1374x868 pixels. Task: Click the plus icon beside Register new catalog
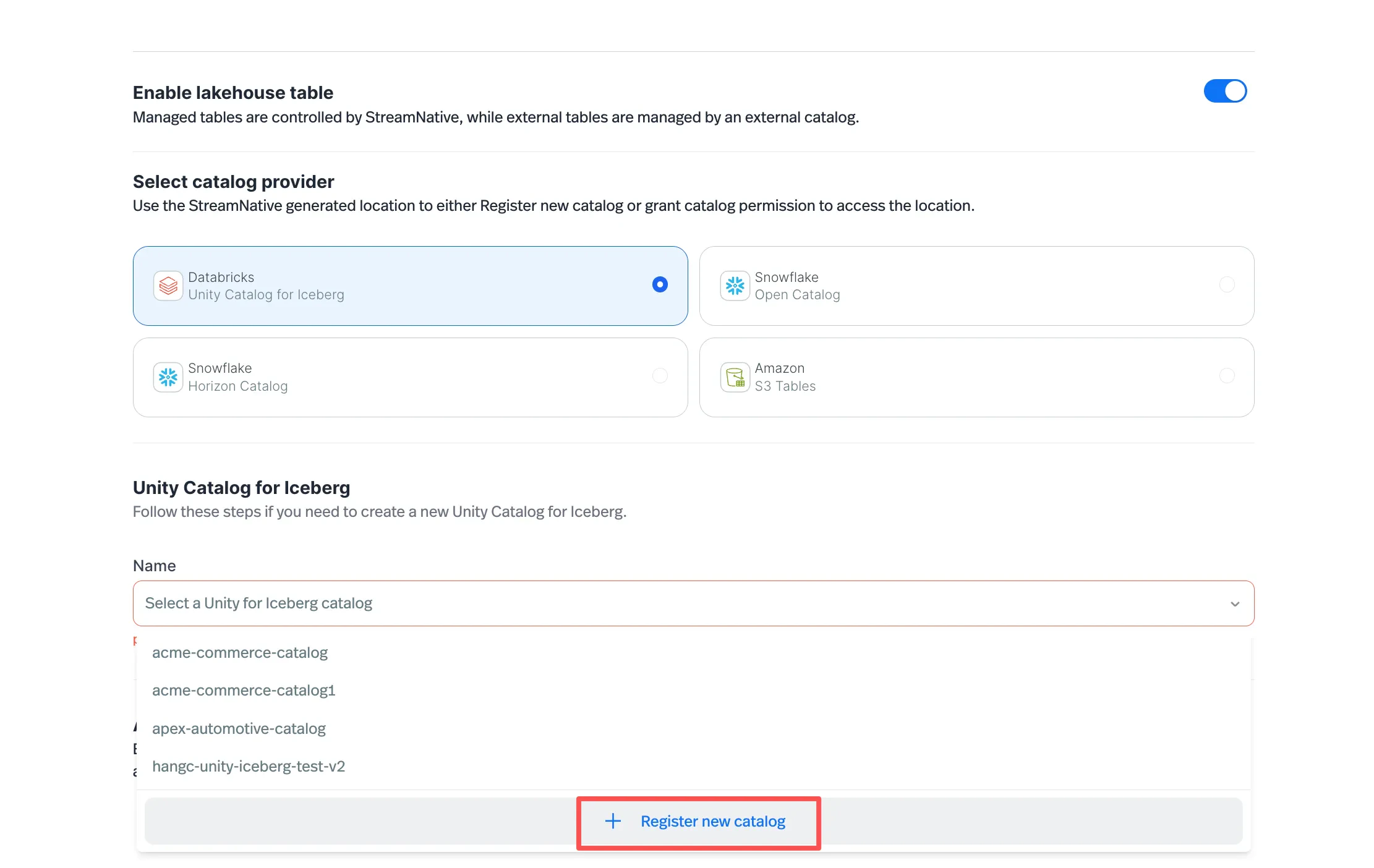point(613,821)
